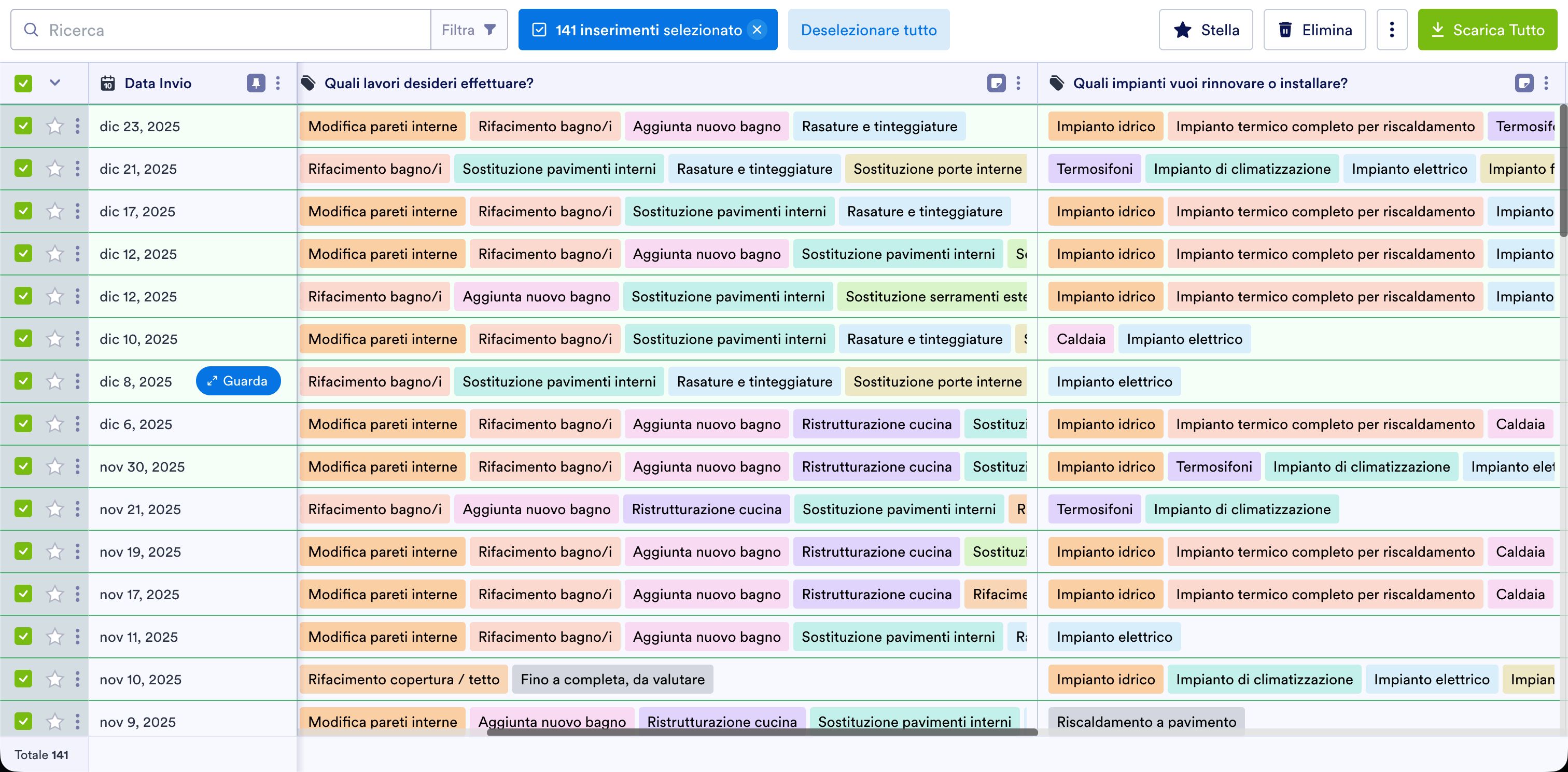This screenshot has width=1568, height=772.
Task: Click the trash icon on the Elimina button
Action: pos(1285,29)
